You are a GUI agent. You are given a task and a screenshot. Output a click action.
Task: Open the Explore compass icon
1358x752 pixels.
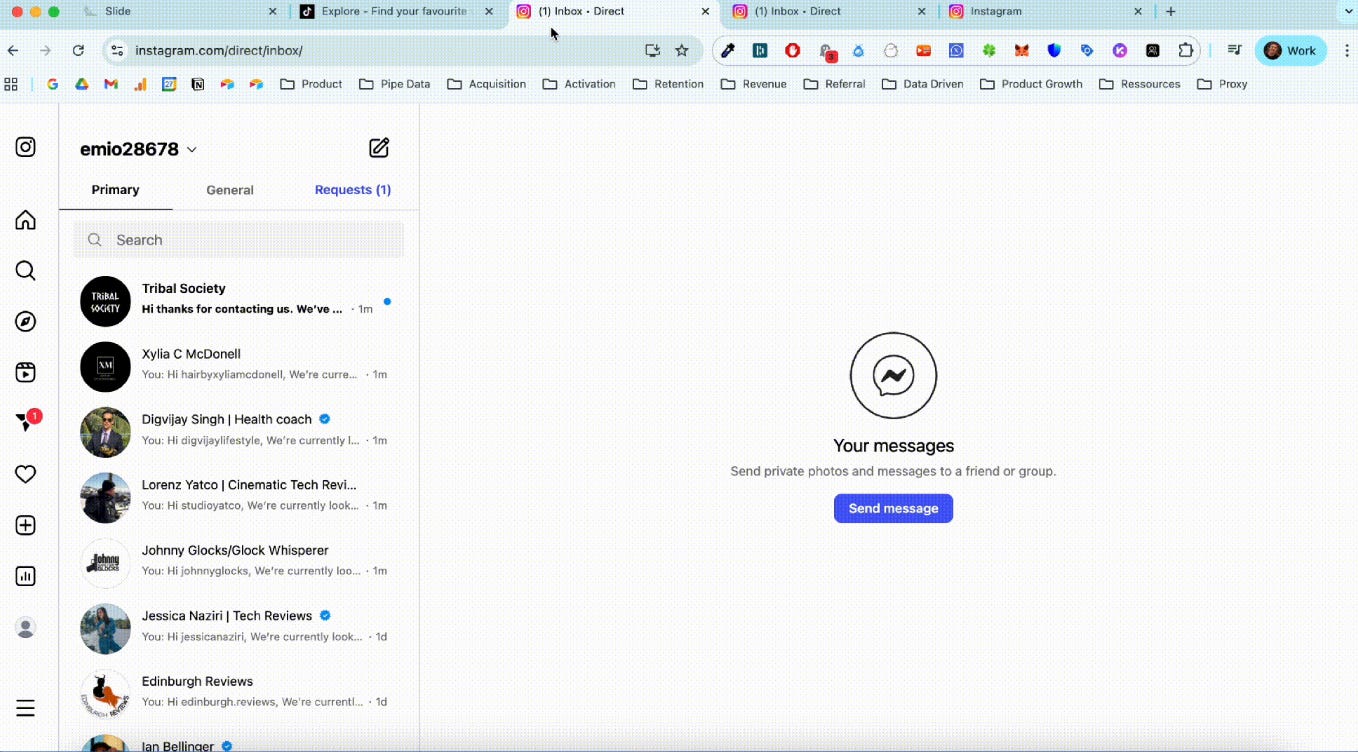(26, 322)
